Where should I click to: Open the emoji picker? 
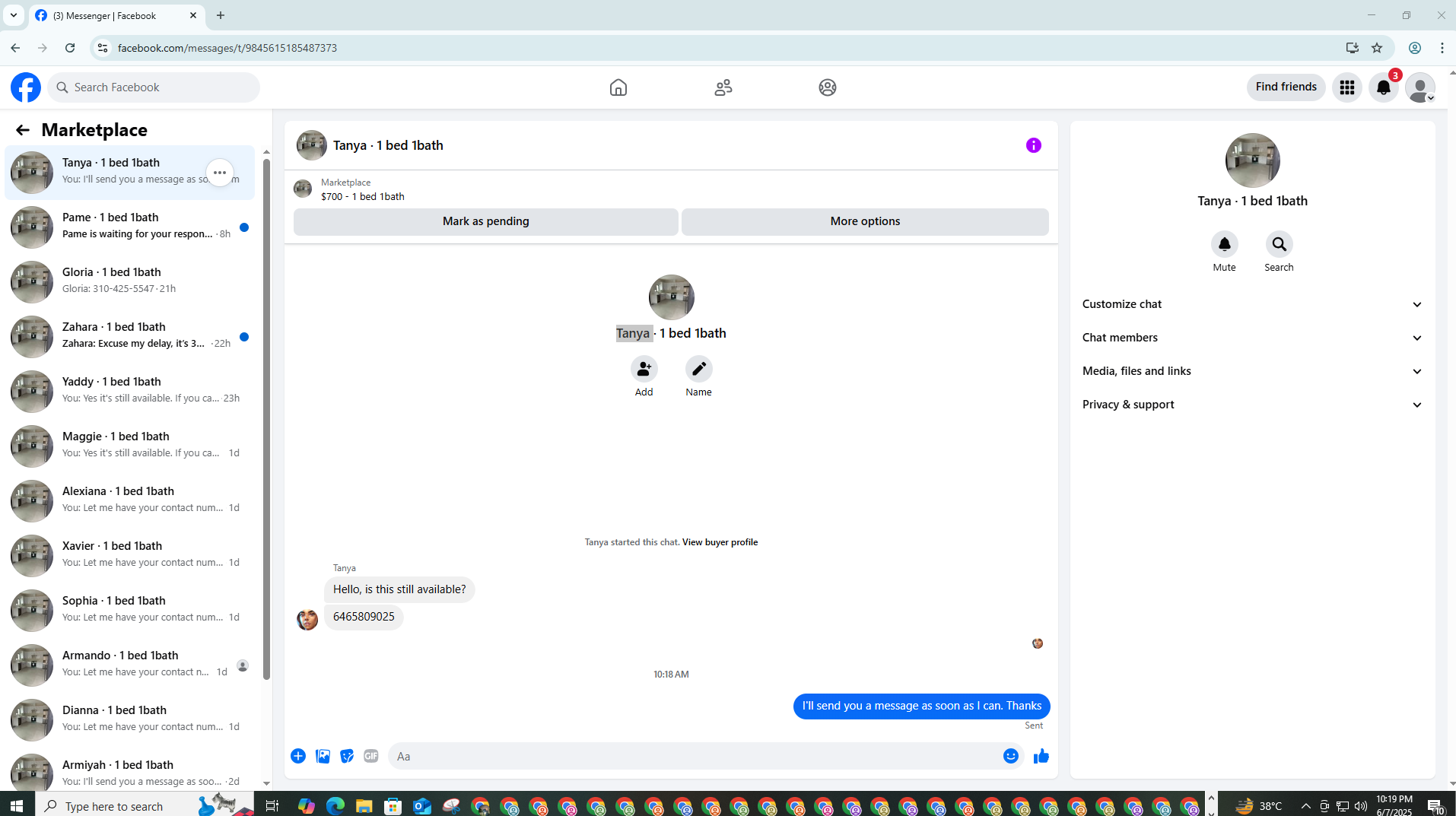[x=1011, y=756]
